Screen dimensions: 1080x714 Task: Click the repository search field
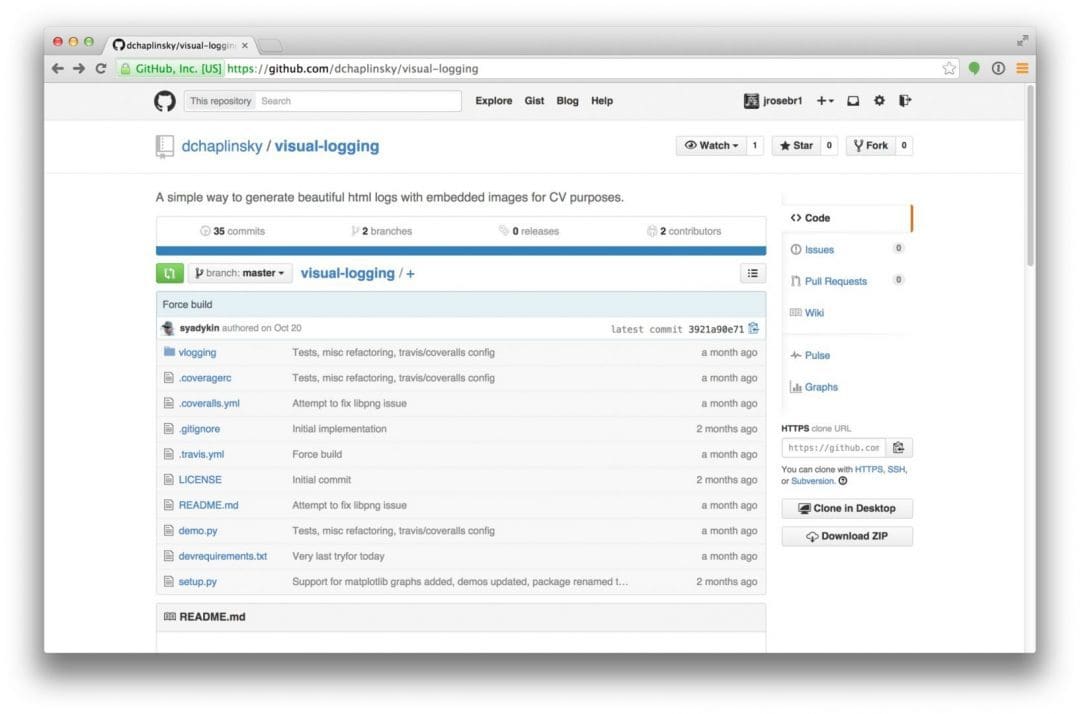coord(357,101)
